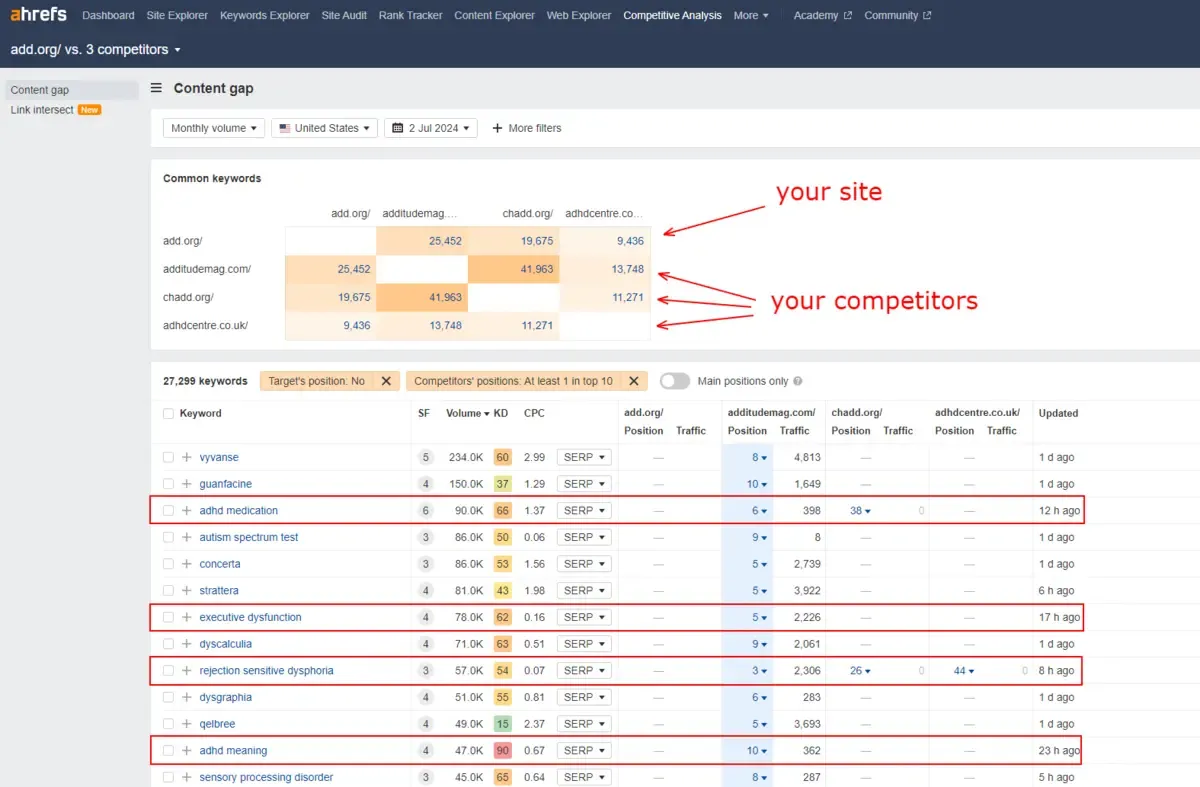Remove the Competitors' positions filter via its X icon
The width and height of the screenshot is (1200, 787).
click(x=633, y=381)
